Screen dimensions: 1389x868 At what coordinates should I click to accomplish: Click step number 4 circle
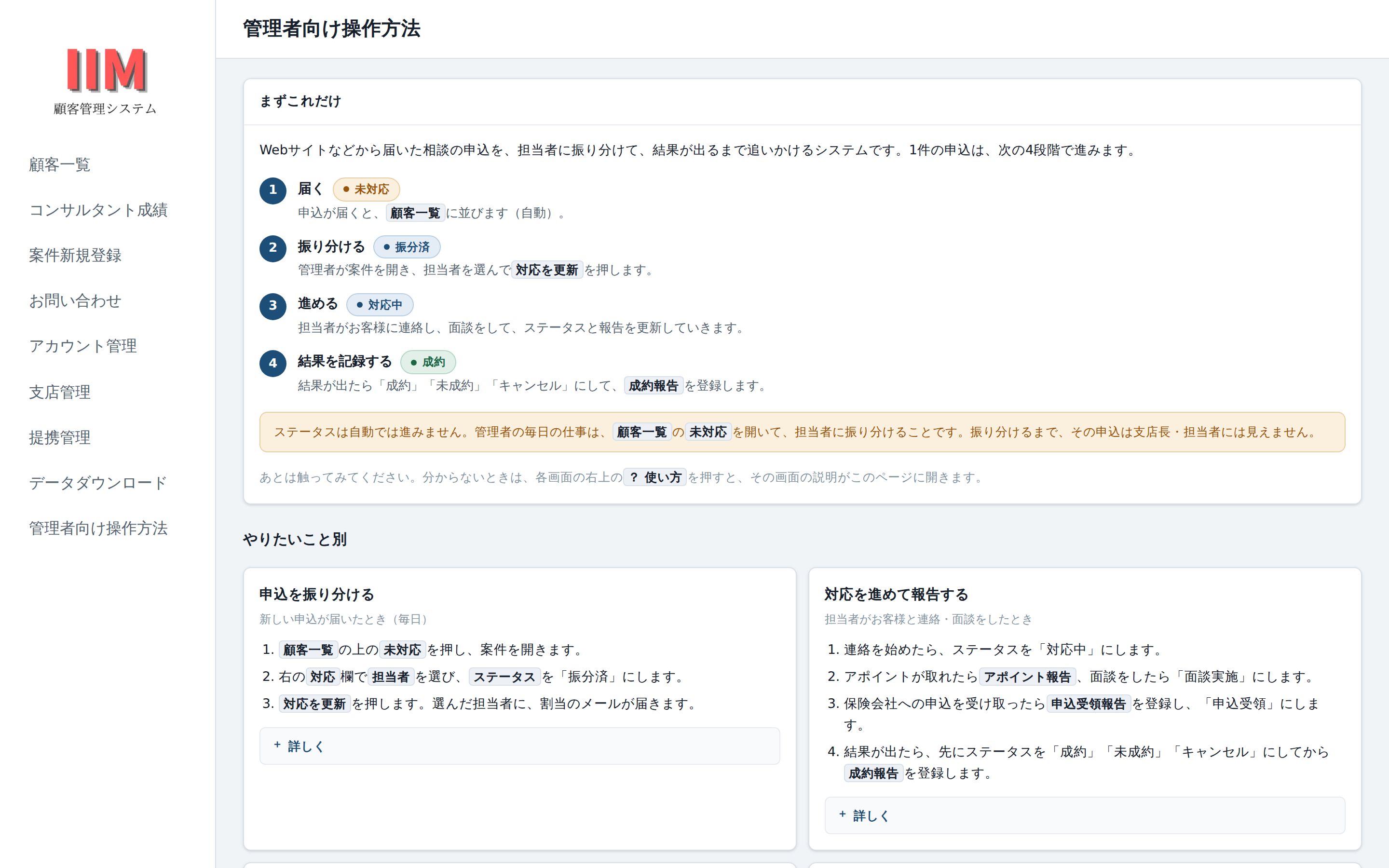coord(272,363)
